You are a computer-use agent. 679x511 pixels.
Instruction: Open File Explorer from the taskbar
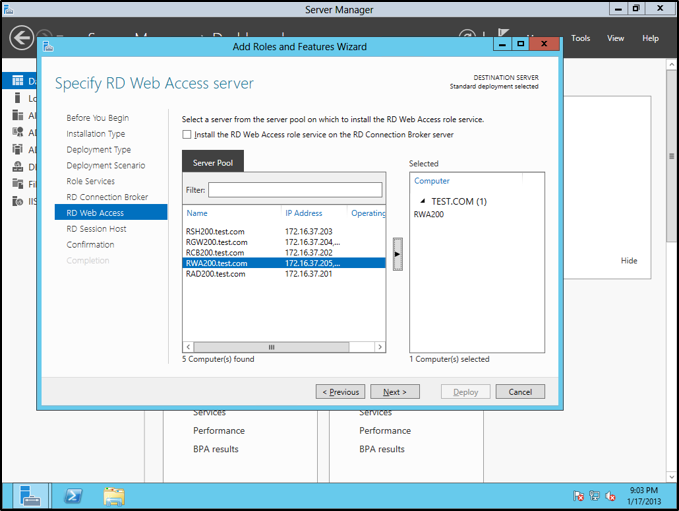tap(114, 495)
